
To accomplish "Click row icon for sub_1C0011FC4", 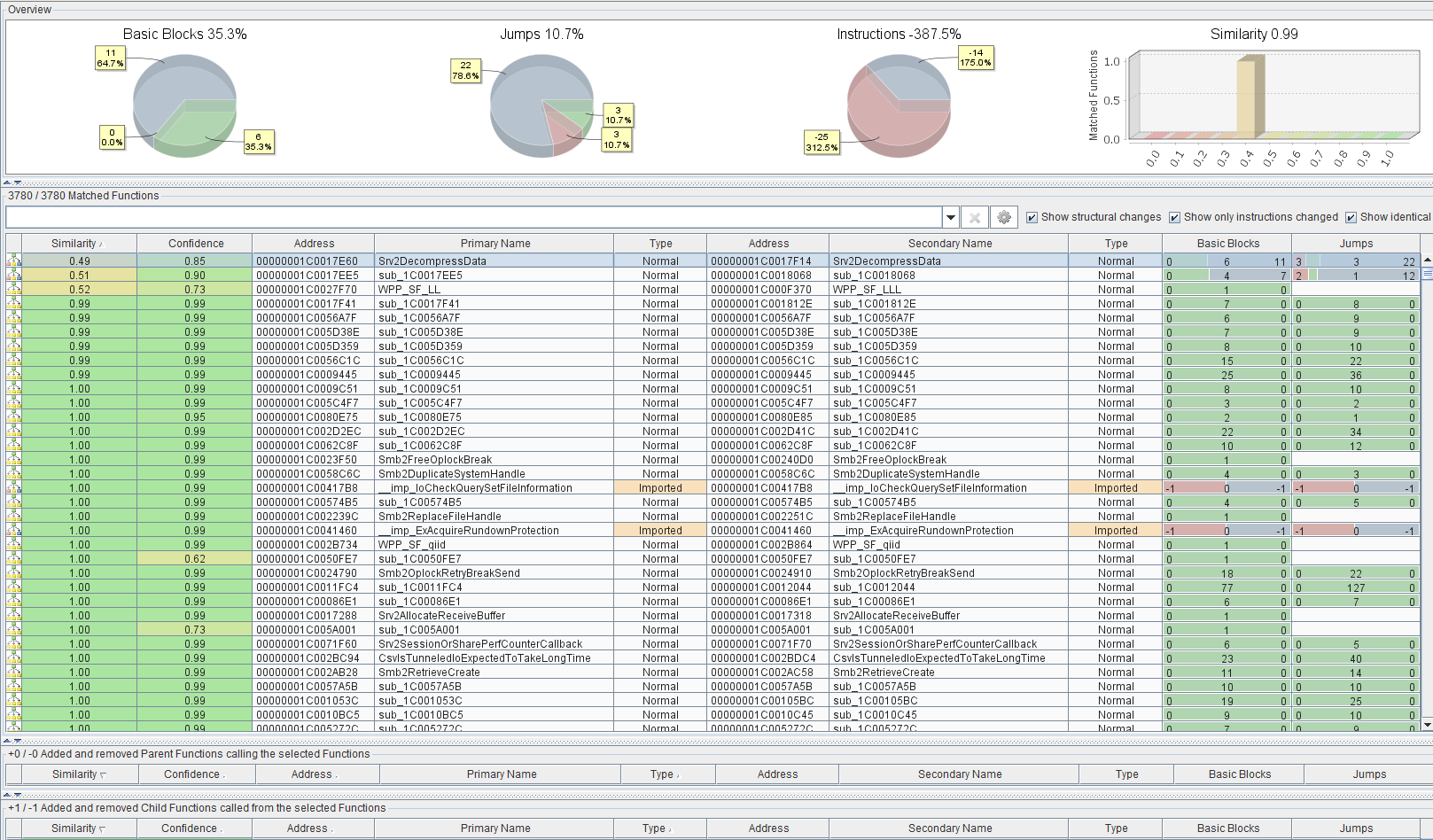I will (x=14, y=587).
